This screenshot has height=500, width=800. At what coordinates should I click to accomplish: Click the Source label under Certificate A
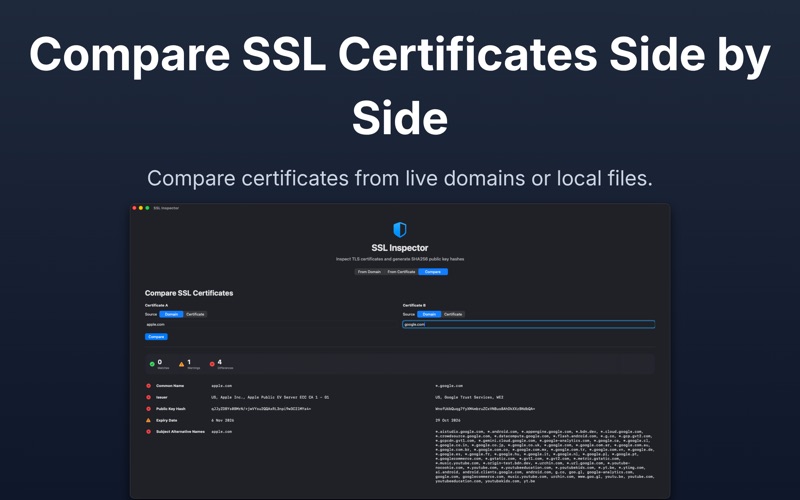151,314
